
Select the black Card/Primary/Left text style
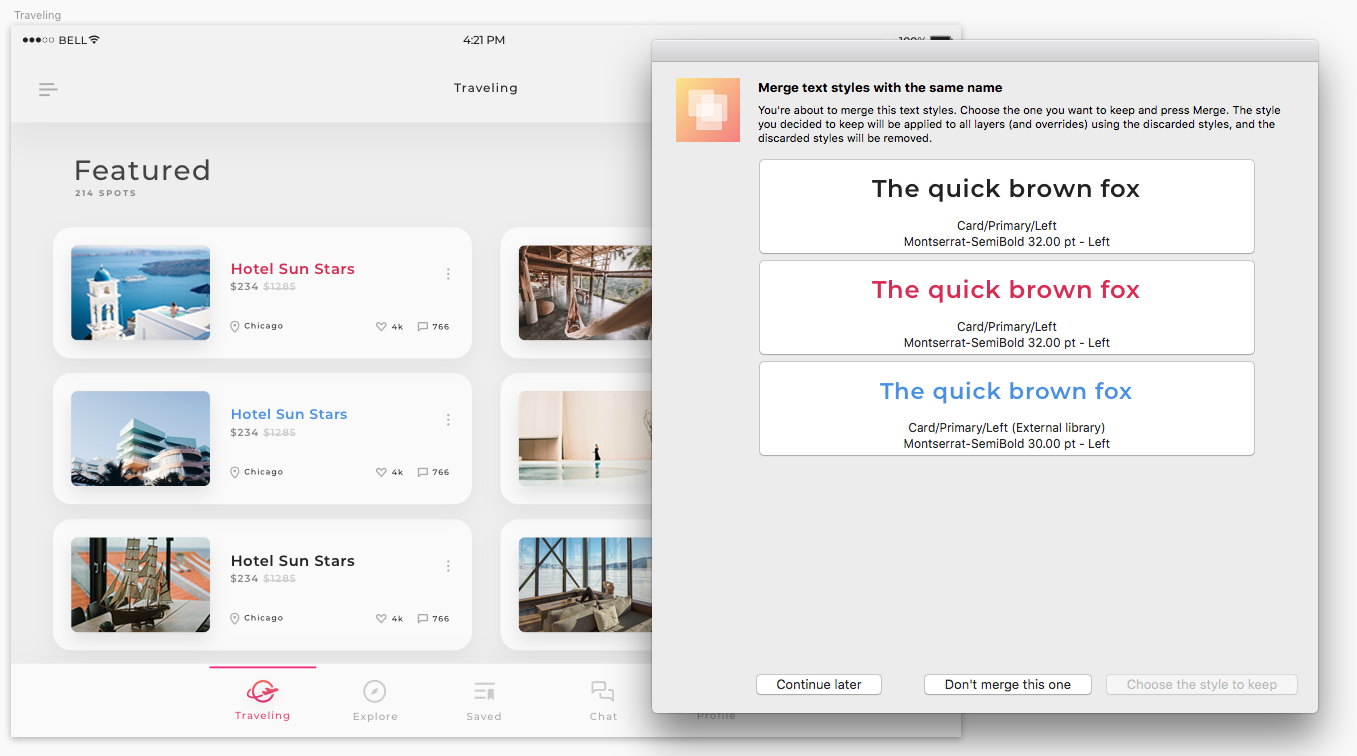point(1006,206)
